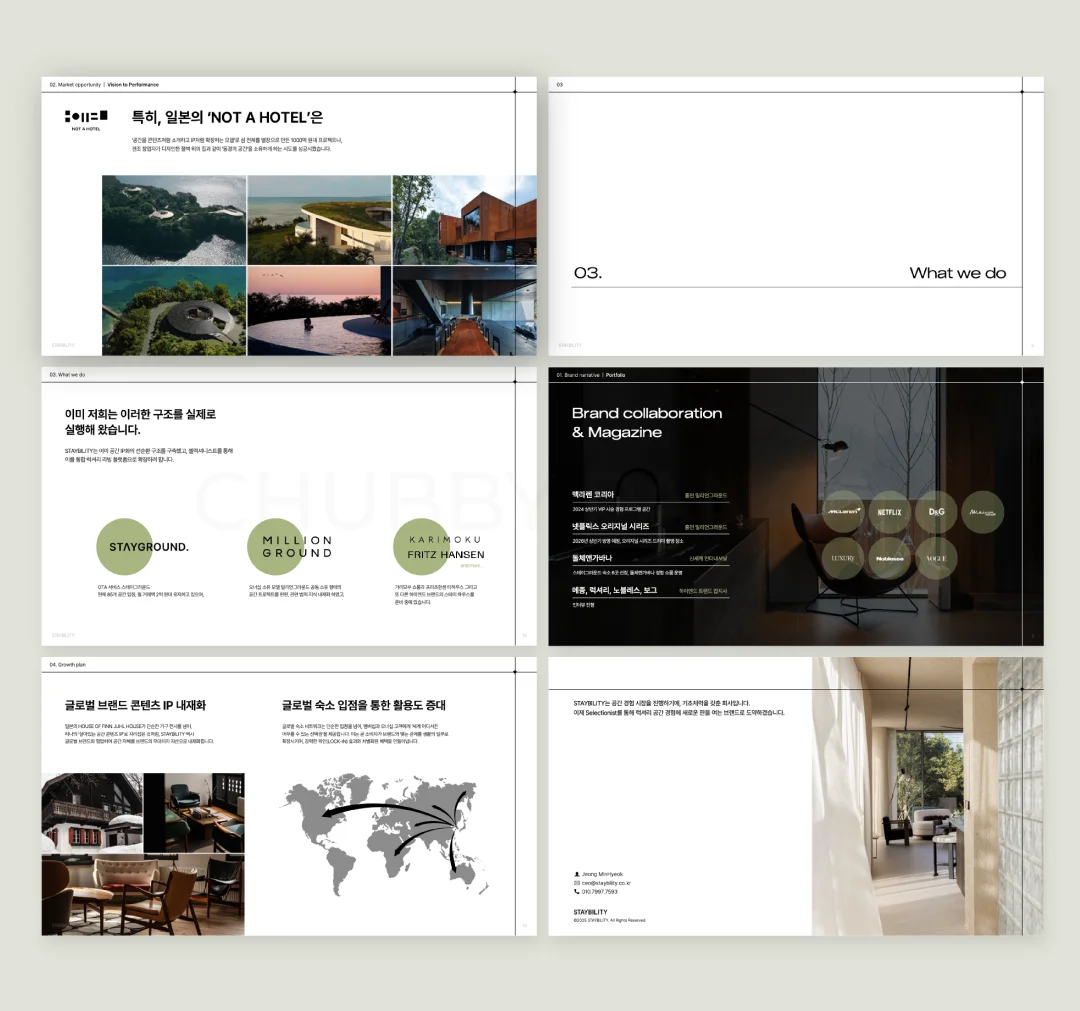Click the D&G logo circle
This screenshot has width=1080, height=1011.
[936, 512]
